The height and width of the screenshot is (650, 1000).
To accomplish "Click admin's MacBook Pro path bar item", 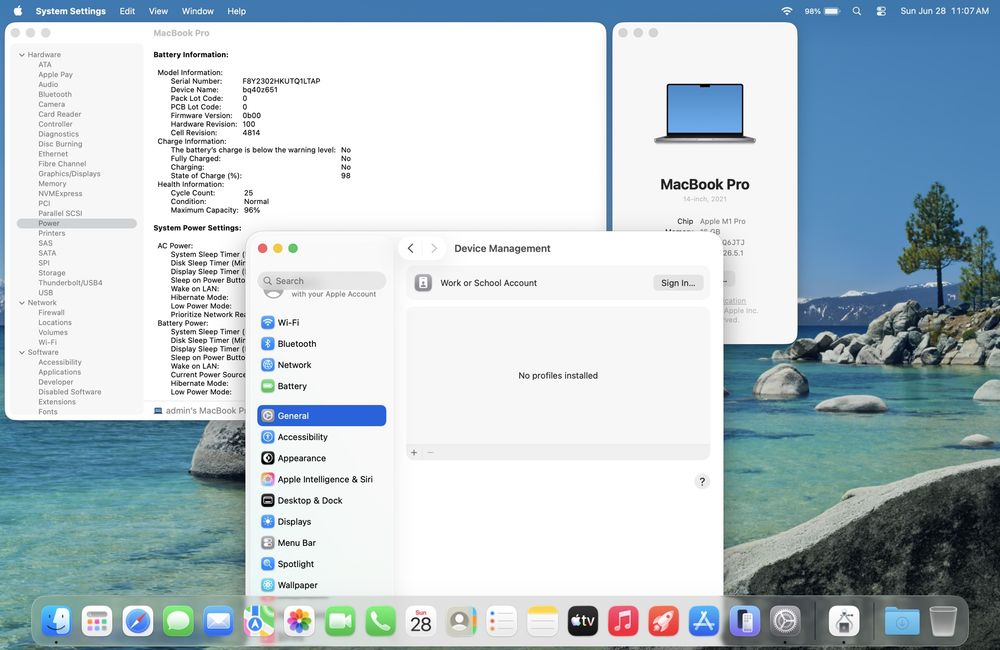I will pos(200,411).
